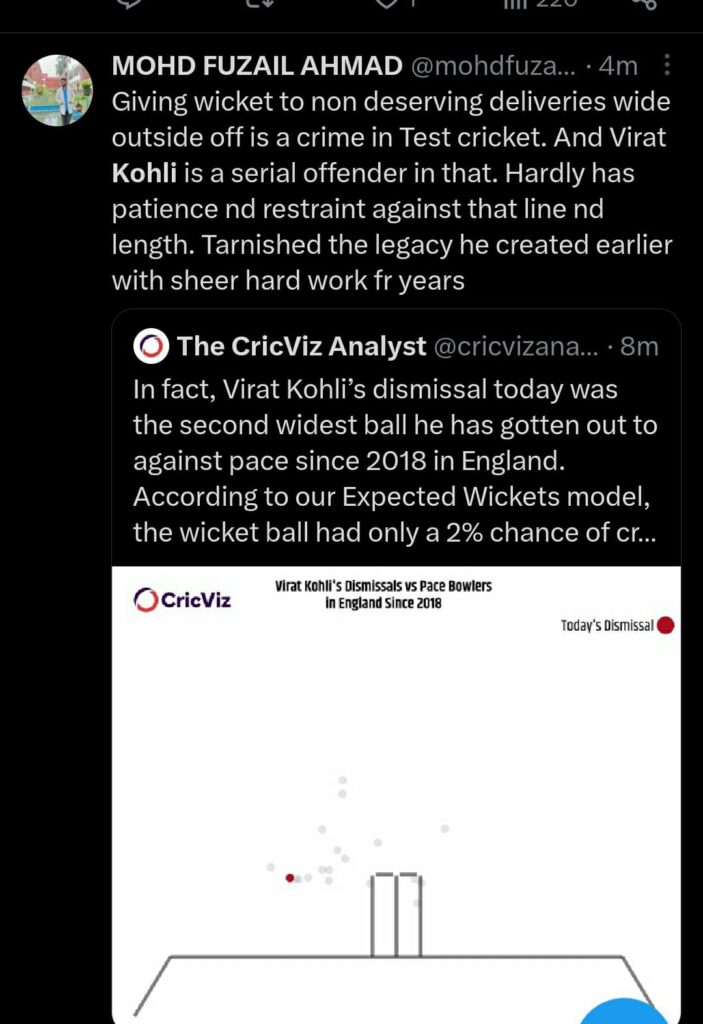Tap the retweet icon above the tweet
703x1024 pixels.
260,3
